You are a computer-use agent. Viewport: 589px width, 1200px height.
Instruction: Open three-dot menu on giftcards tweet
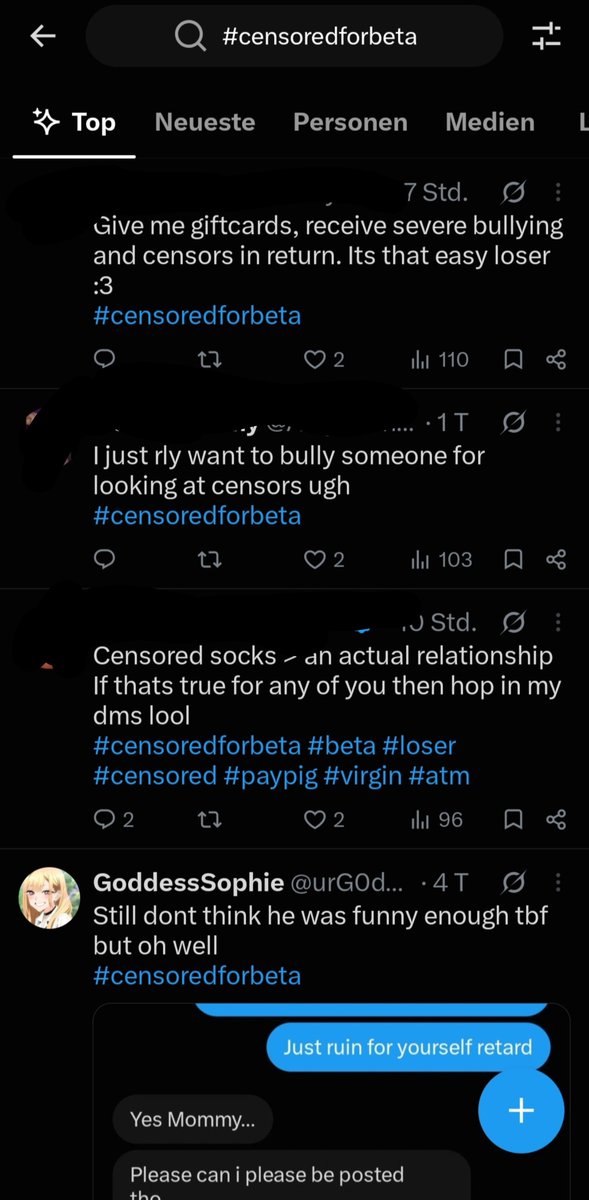tap(558, 191)
